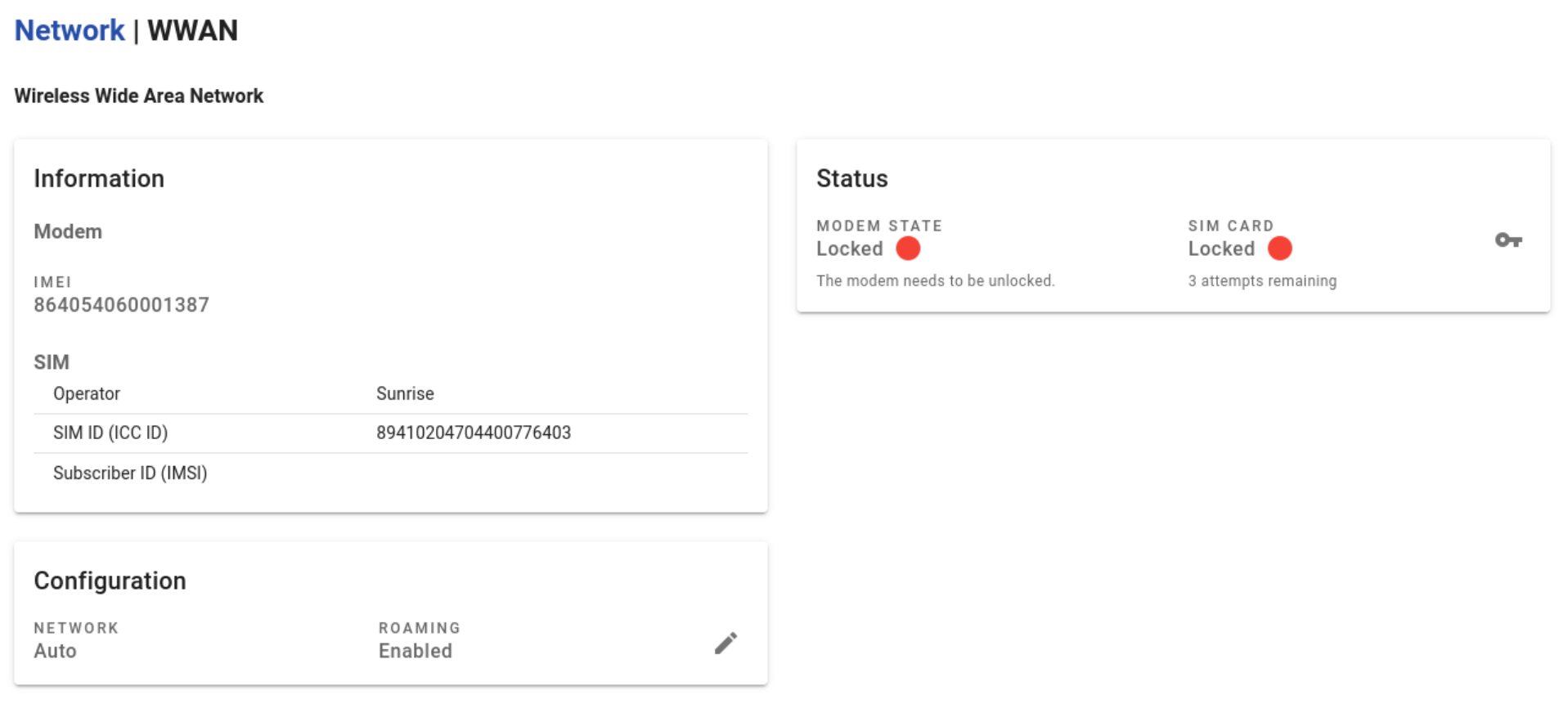This screenshot has height=704, width=1568.
Task: Open the Network breadcrumb link
Action: tap(70, 31)
